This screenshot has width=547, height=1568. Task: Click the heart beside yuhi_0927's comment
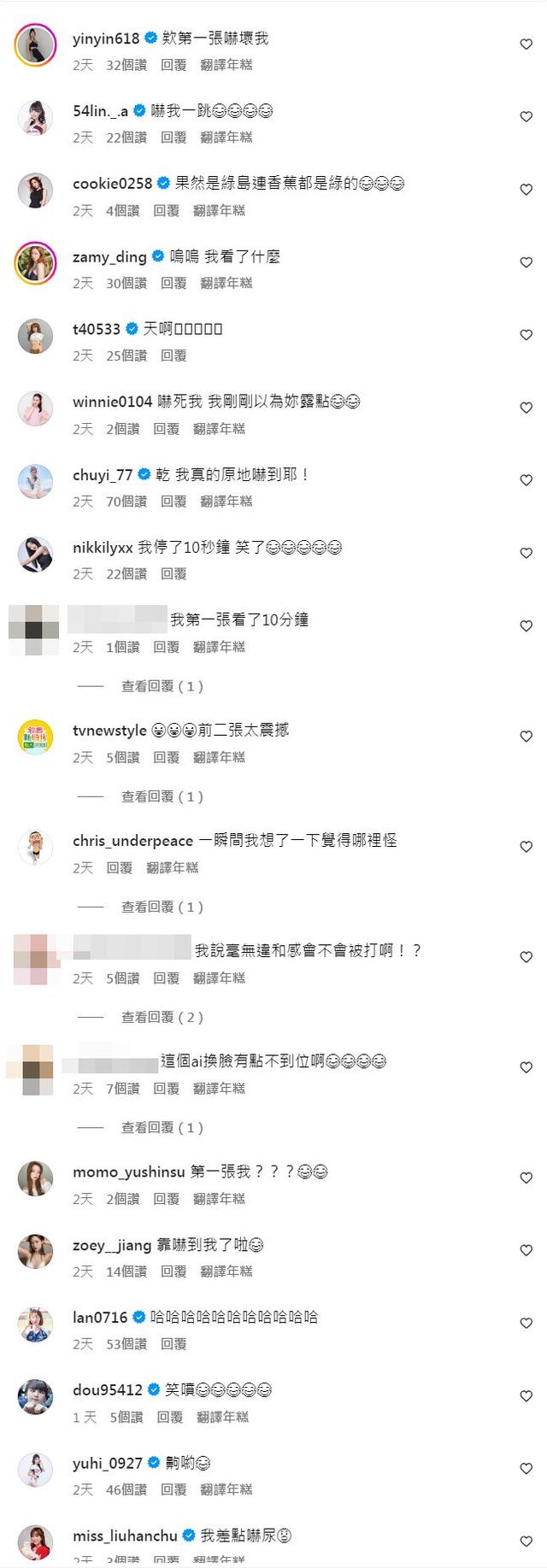coord(526,1469)
